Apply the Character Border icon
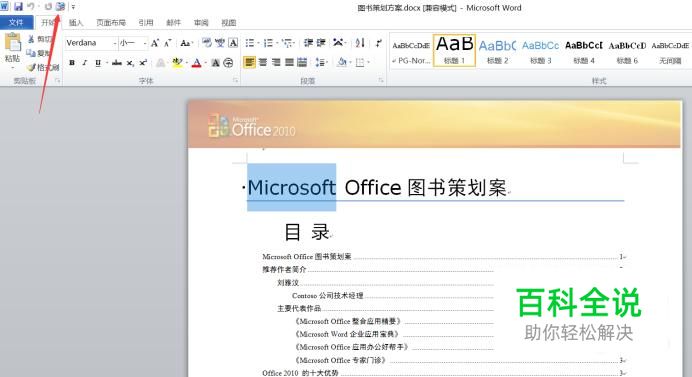Screen dimensions: 692x377 tap(233, 43)
